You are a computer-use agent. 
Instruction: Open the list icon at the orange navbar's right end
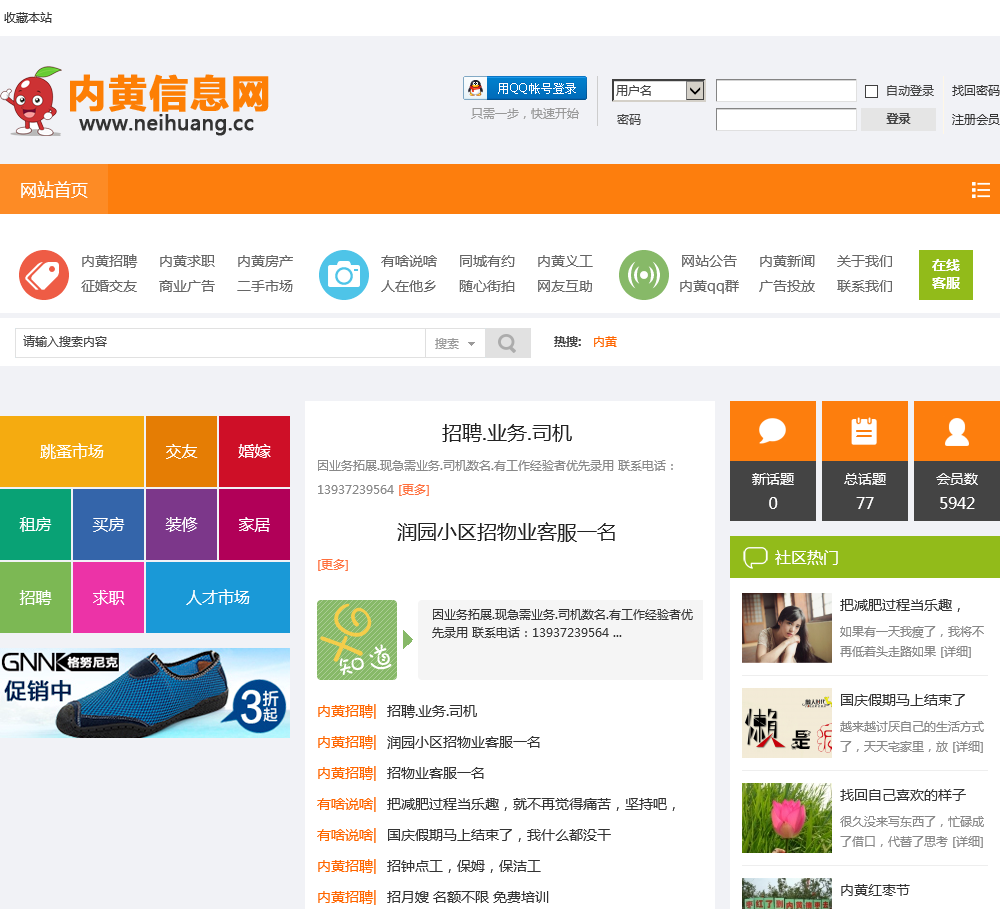tap(980, 189)
